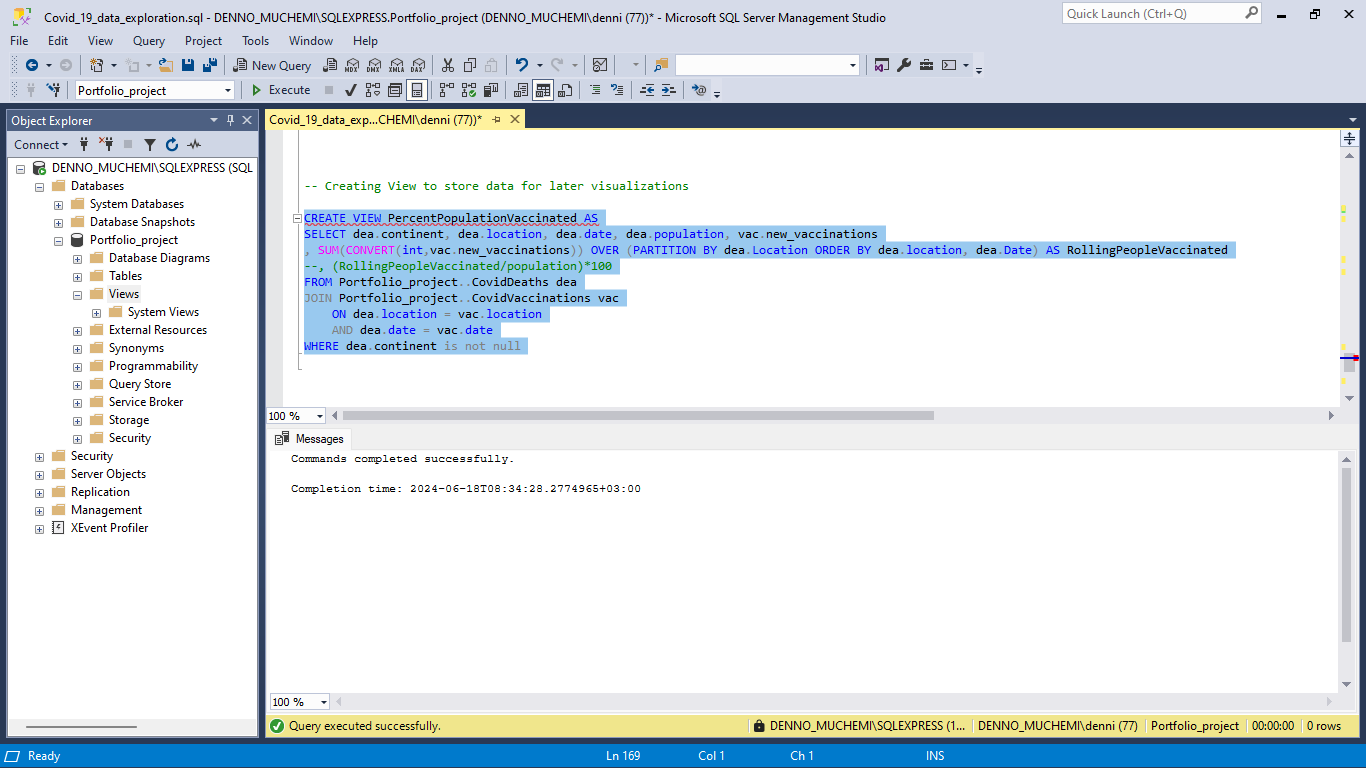
Task: Open the editor zoom 100 % dropdown
Action: tap(320, 416)
